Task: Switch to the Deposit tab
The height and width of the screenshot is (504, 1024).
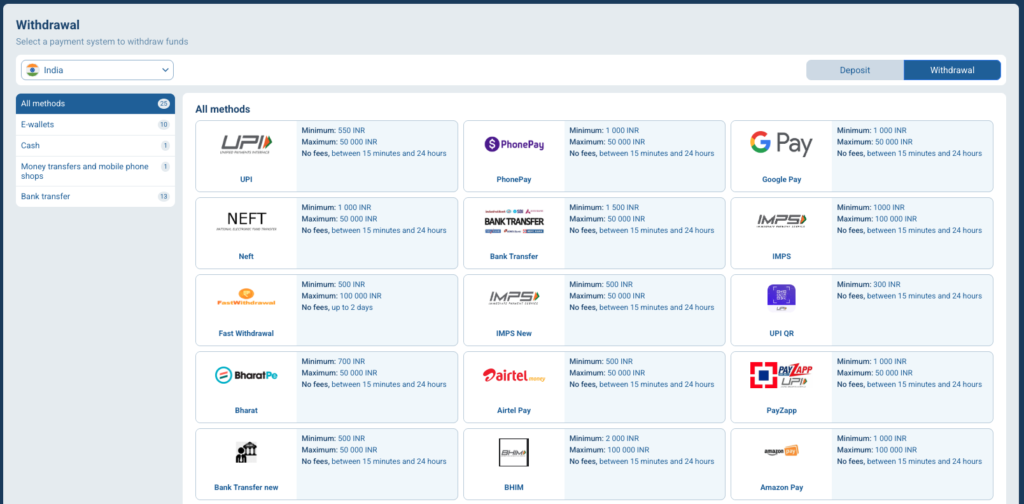Action: [855, 70]
